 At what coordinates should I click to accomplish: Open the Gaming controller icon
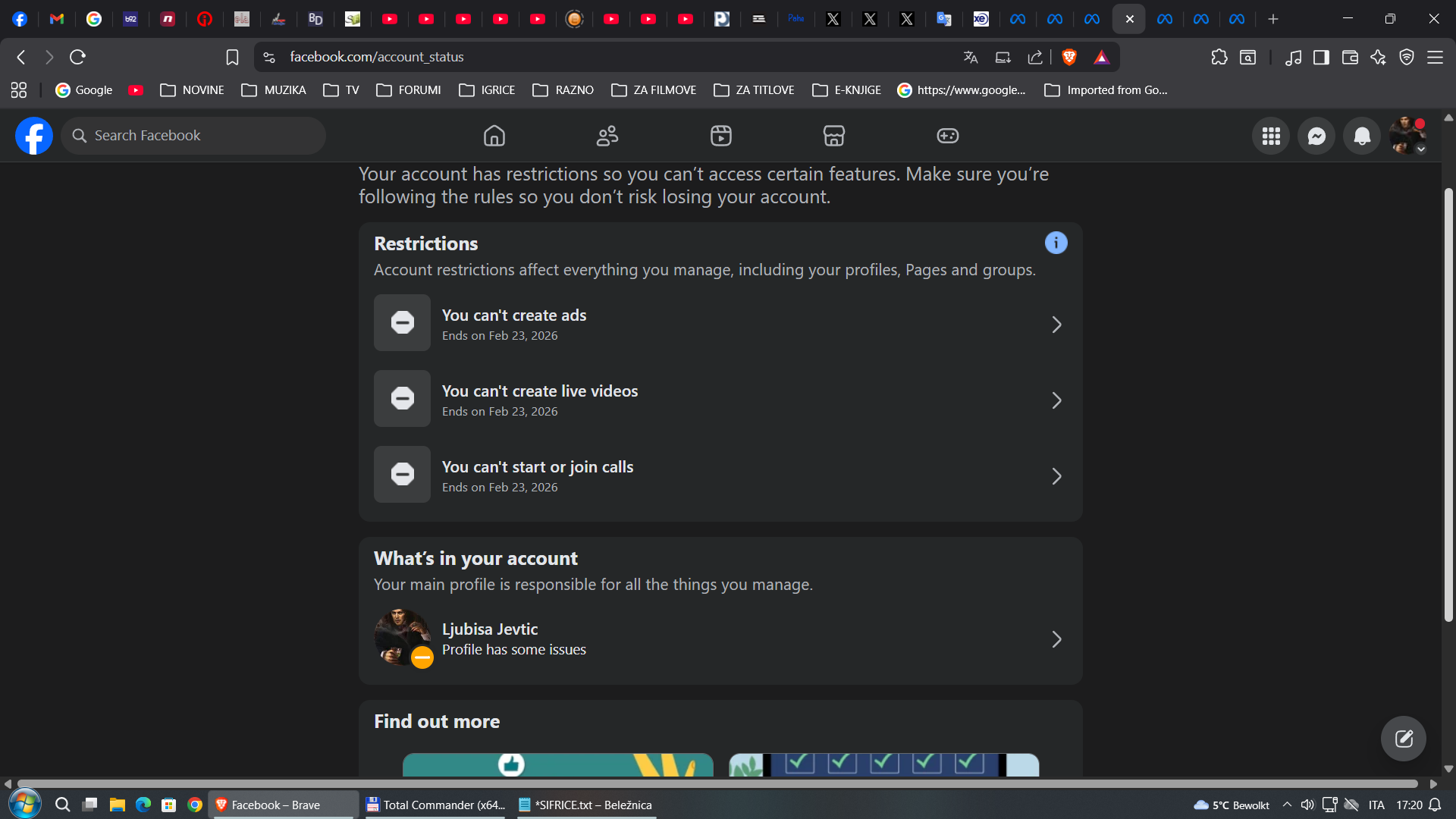pyautogui.click(x=947, y=136)
